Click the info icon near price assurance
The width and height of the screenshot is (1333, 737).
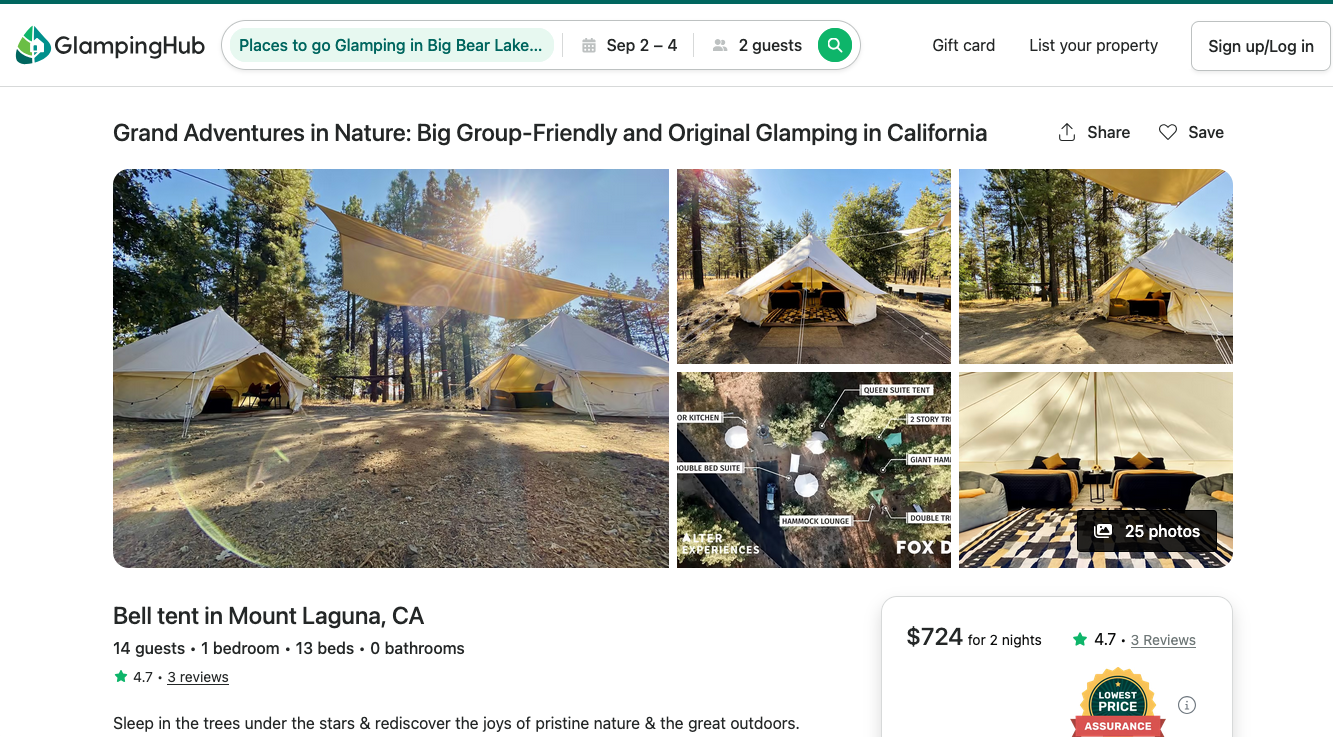(1187, 705)
